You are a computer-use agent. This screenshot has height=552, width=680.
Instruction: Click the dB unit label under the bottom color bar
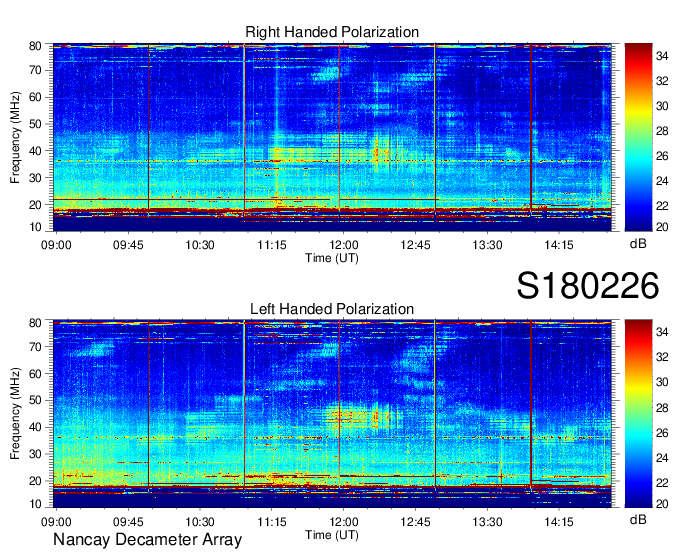pos(638,520)
